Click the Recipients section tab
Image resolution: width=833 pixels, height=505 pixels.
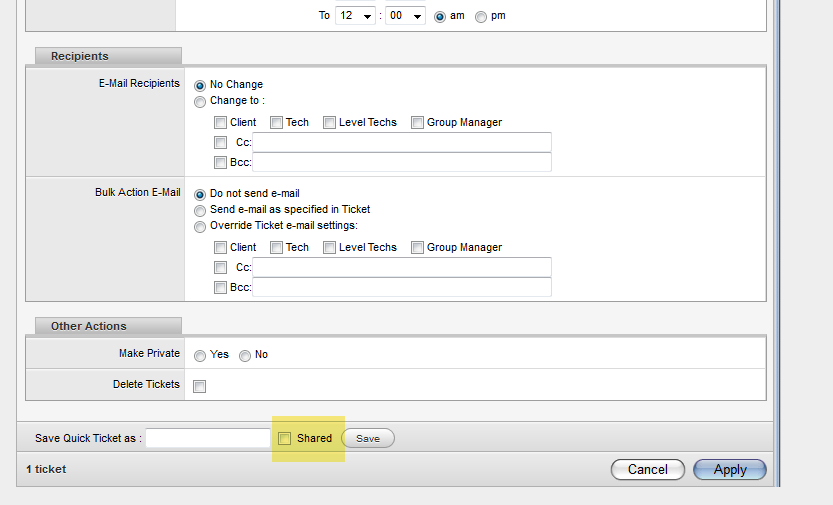coord(108,56)
